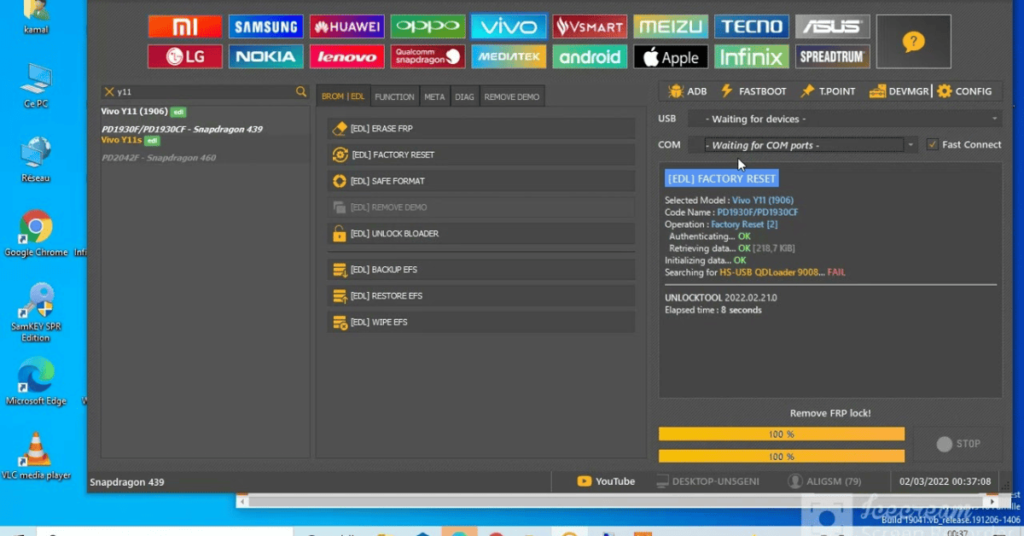Image resolution: width=1024 pixels, height=536 pixels.
Task: Click Snapdragon 439 status bar text
Action: click(127, 482)
